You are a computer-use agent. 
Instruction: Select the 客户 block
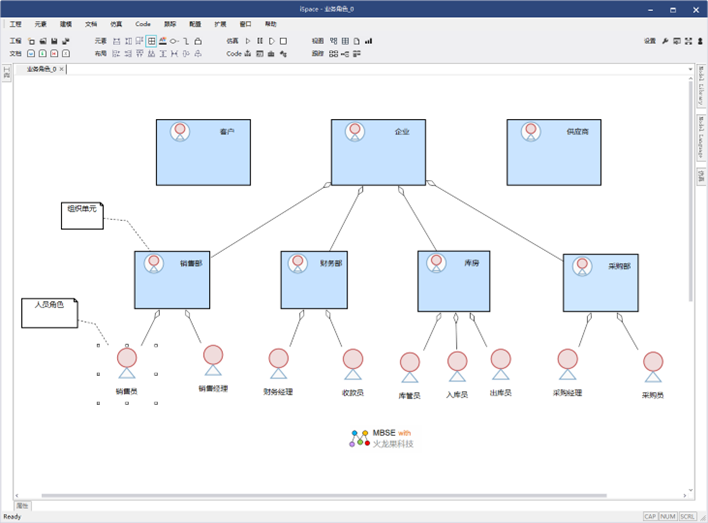click(203, 152)
